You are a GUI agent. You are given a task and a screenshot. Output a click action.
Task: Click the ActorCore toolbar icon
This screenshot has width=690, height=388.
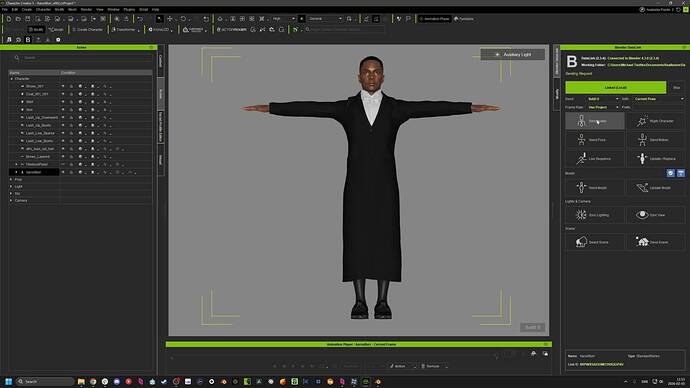coord(231,29)
